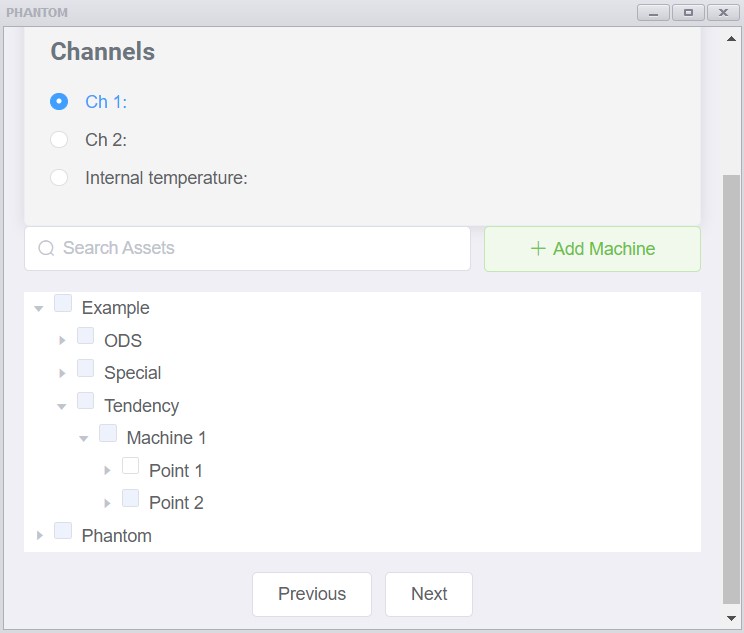Click the magnifier icon in search box
The width and height of the screenshot is (744, 633).
[46, 248]
